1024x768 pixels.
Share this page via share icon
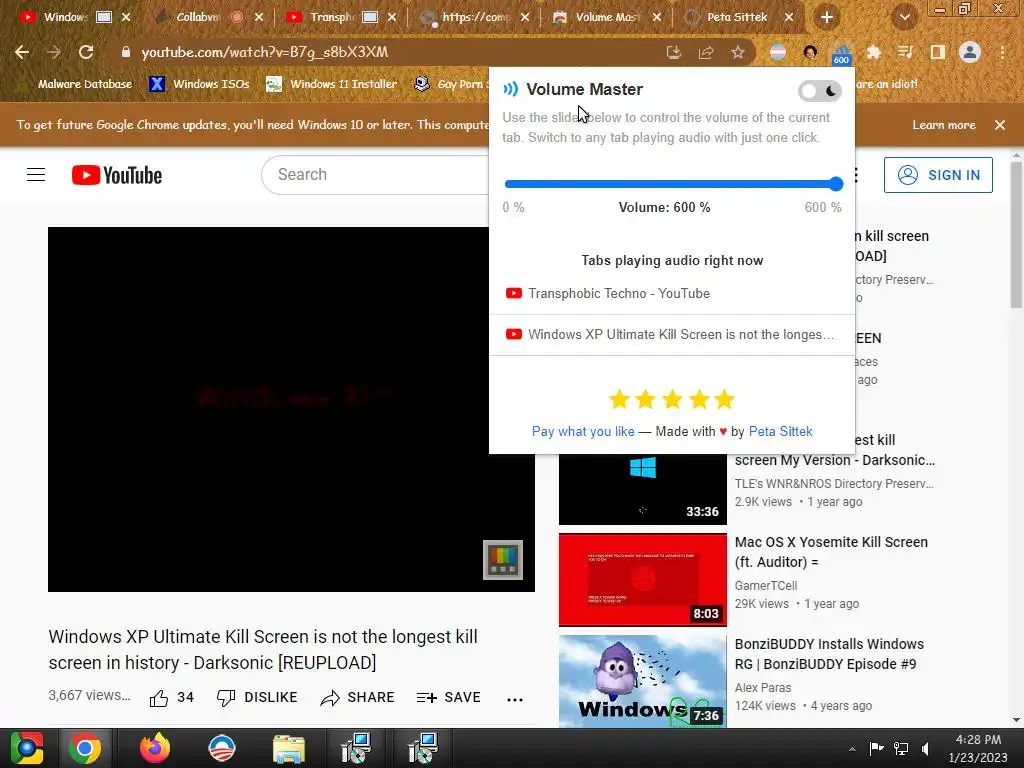pyautogui.click(x=706, y=52)
